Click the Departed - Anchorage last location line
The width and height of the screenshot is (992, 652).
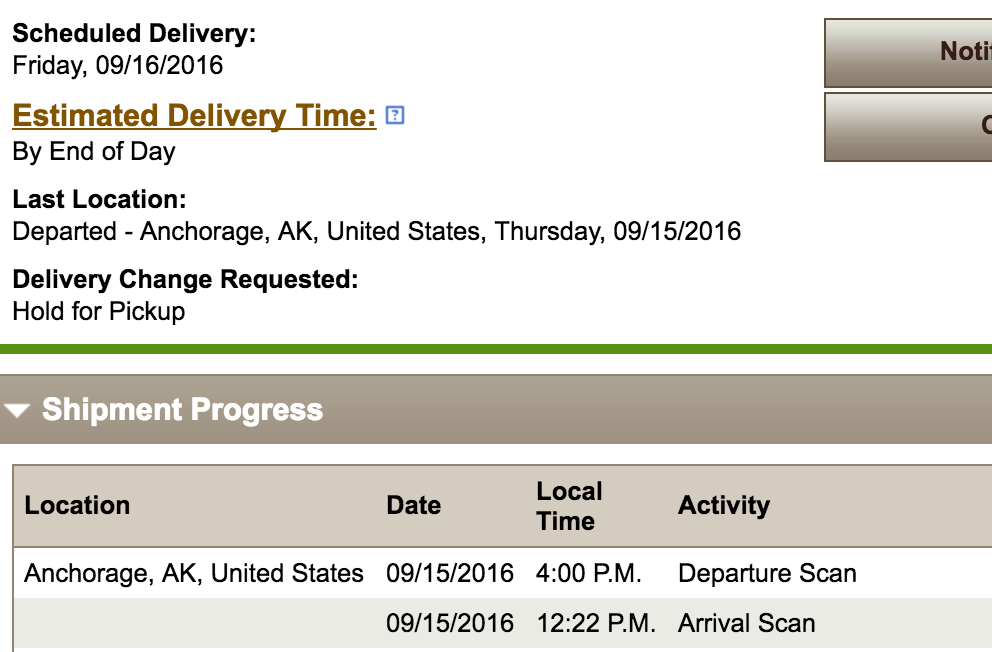point(376,232)
